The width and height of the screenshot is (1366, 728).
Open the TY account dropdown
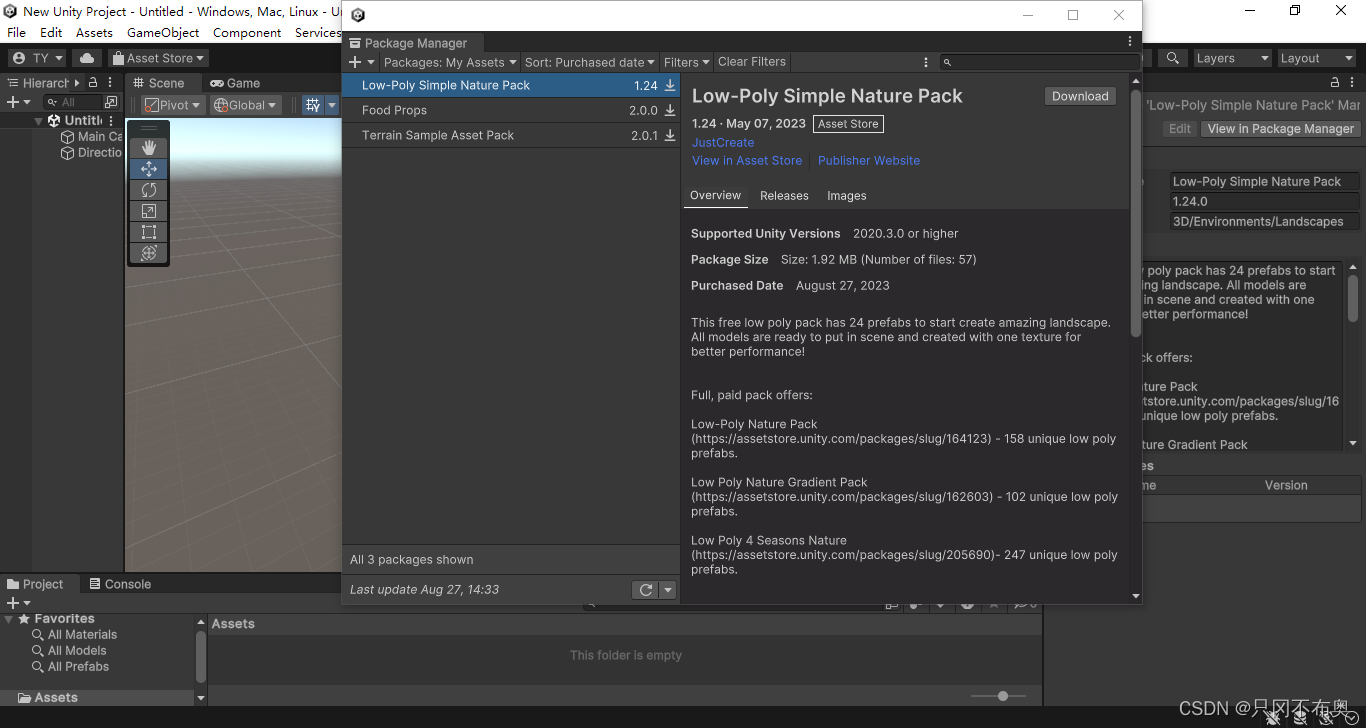tap(38, 58)
